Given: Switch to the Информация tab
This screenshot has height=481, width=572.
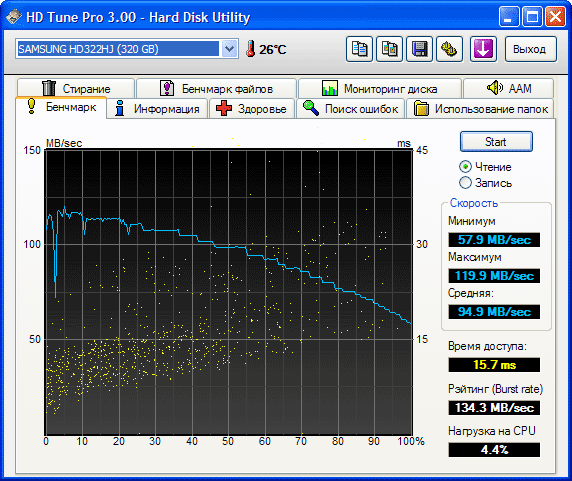Looking at the screenshot, I should tap(157, 109).
